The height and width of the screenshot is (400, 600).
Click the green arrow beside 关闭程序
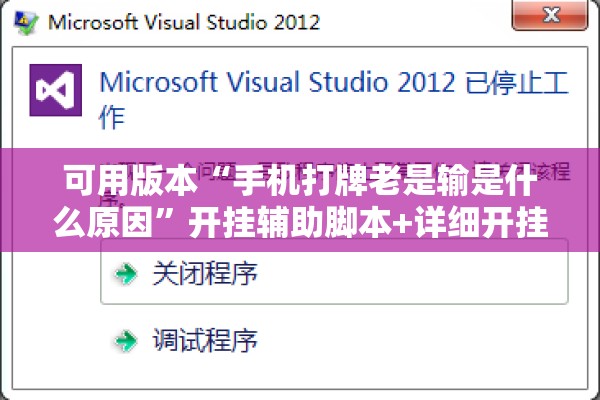[126, 274]
